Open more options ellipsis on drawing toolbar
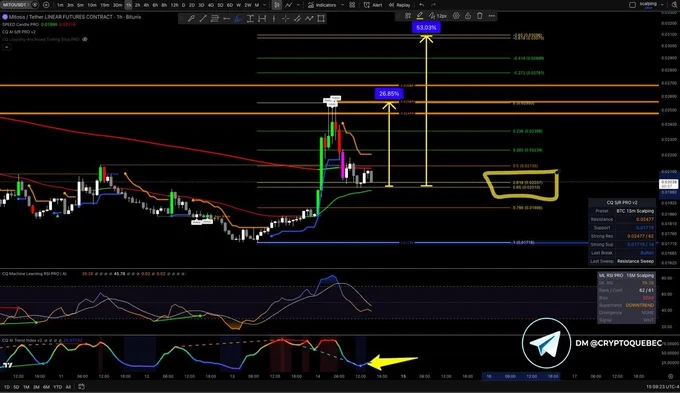The image size is (680, 393). click(491, 16)
